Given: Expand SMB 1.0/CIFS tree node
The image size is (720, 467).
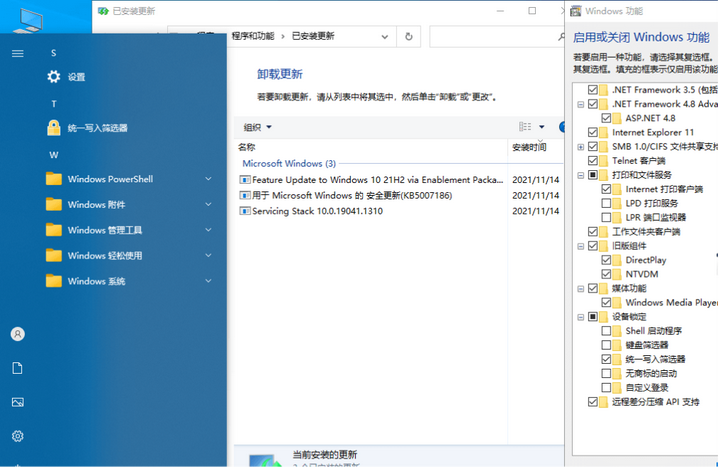Looking at the screenshot, I should click(580, 147).
